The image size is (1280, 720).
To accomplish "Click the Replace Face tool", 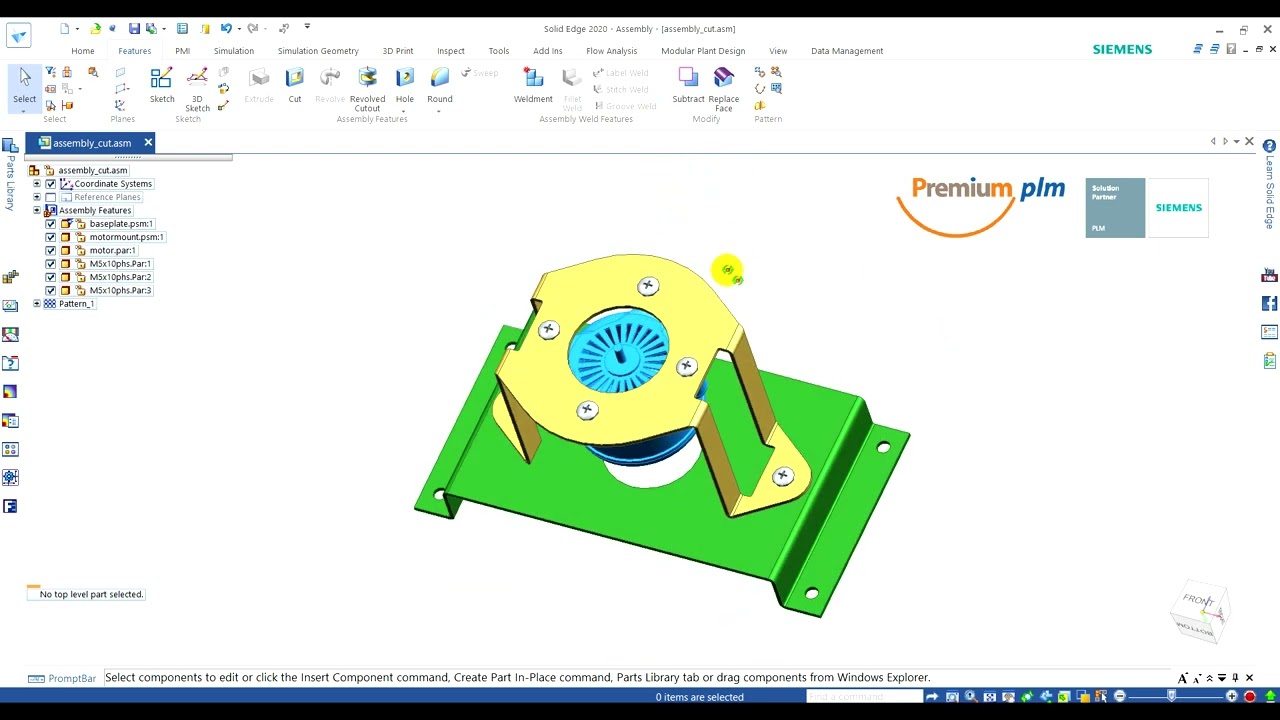I will [723, 89].
